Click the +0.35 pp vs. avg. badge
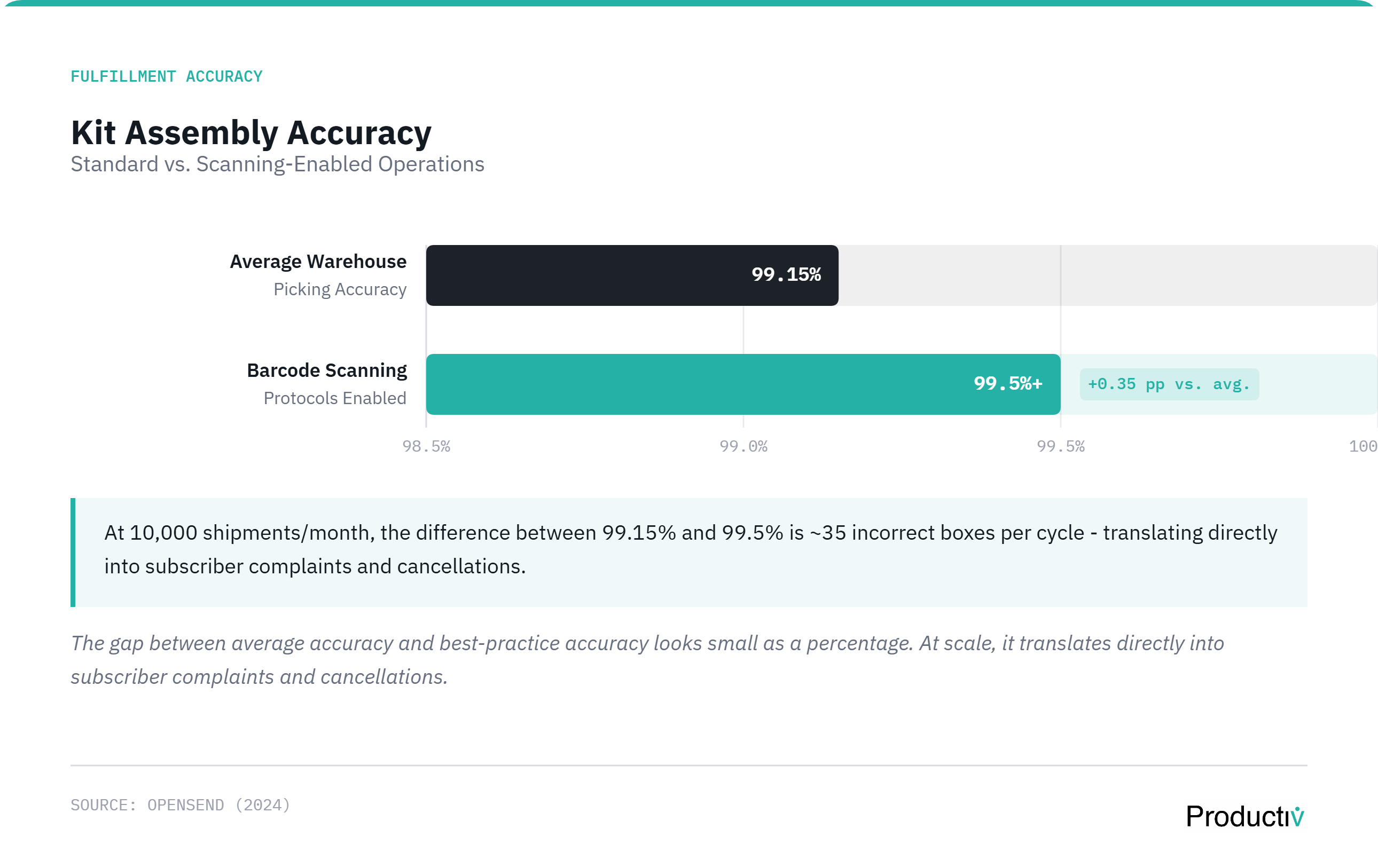 coord(1169,384)
